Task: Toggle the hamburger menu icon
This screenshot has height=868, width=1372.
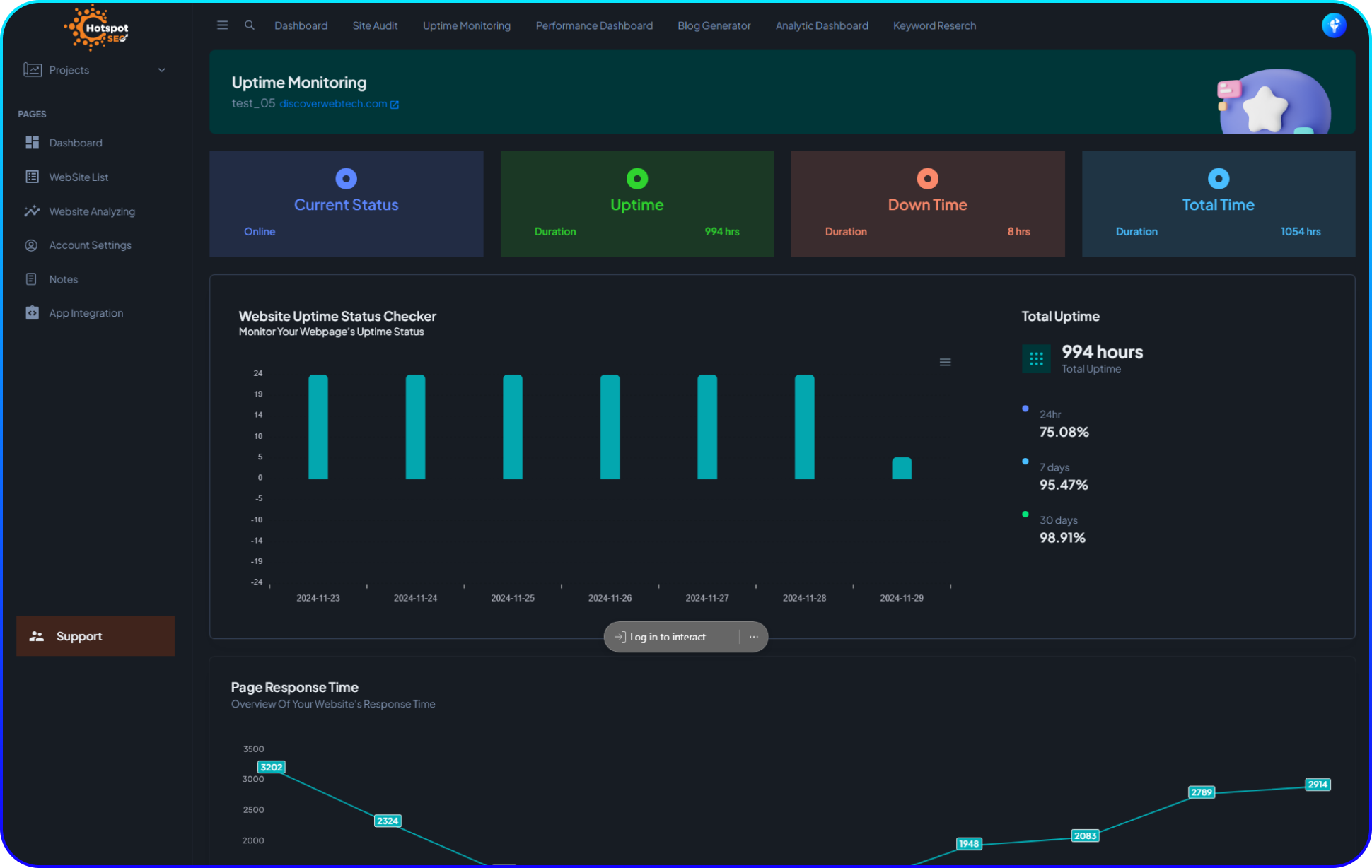Action: [222, 25]
